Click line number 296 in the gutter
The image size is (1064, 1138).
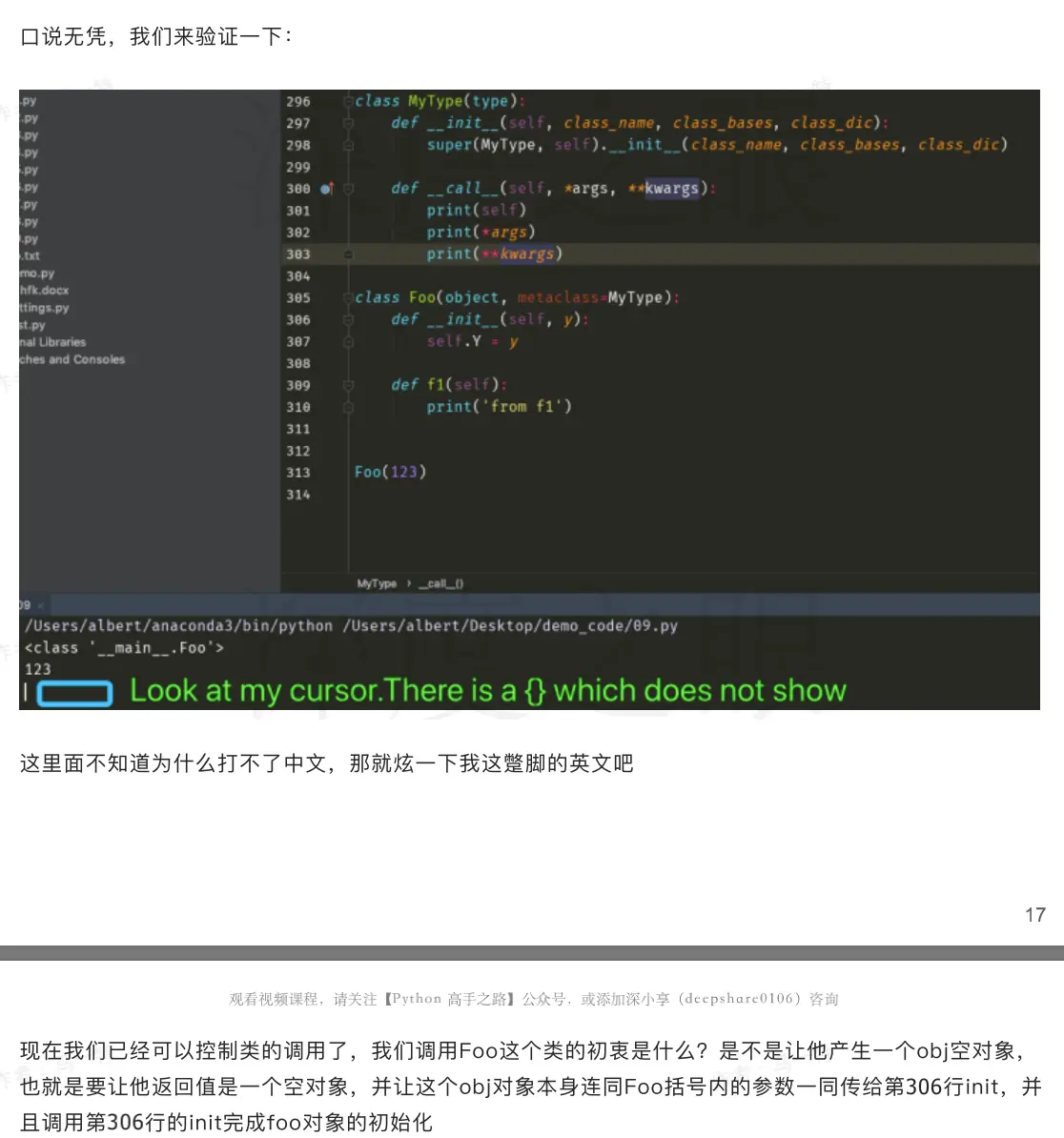[298, 102]
